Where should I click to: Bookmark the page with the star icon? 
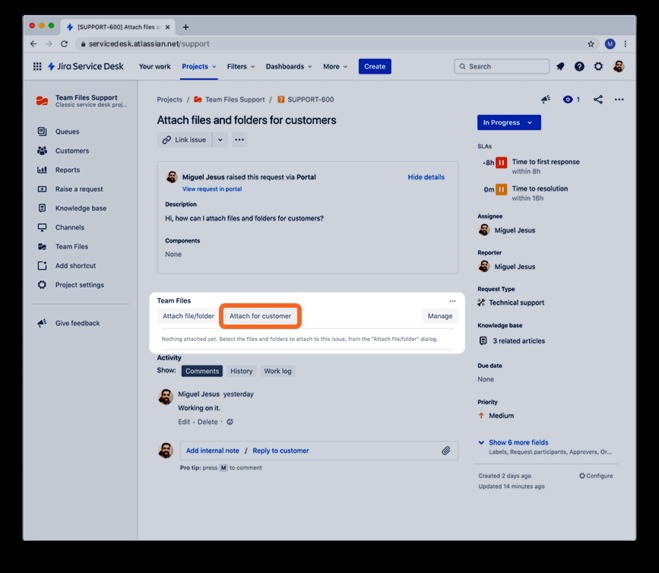pos(591,44)
